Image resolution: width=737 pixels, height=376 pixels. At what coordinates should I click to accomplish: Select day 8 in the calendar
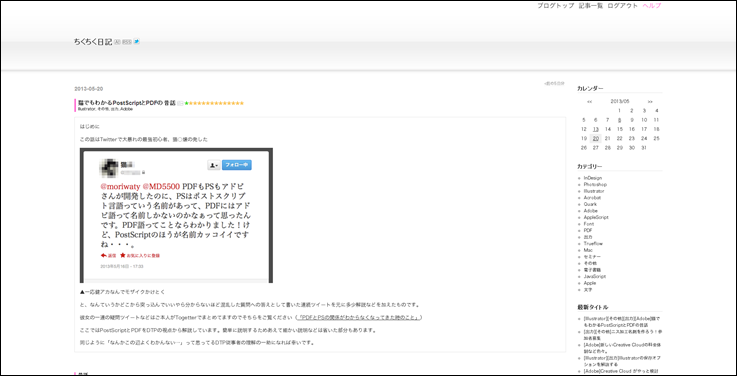620,120
